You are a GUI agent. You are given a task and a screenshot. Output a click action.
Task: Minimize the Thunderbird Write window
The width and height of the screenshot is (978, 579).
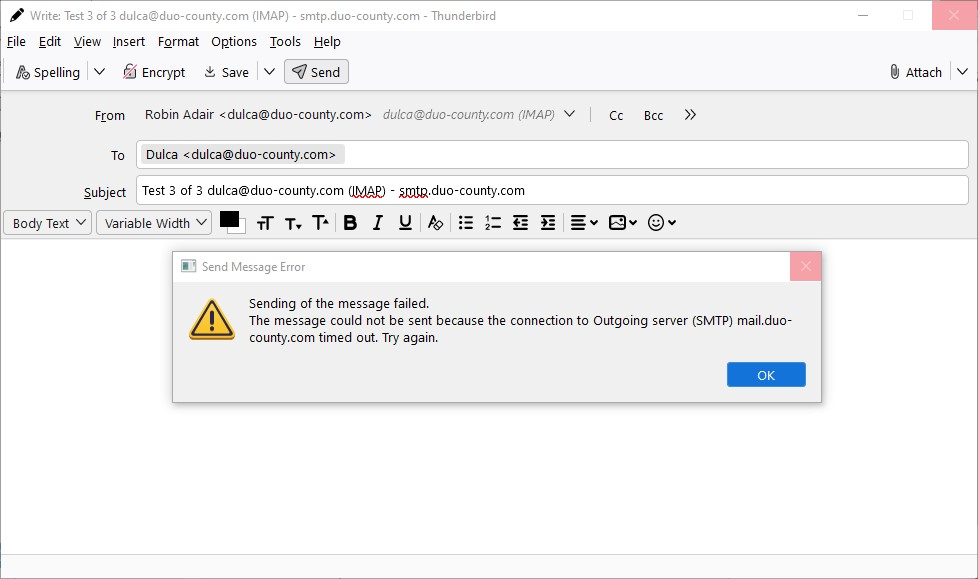(863, 16)
